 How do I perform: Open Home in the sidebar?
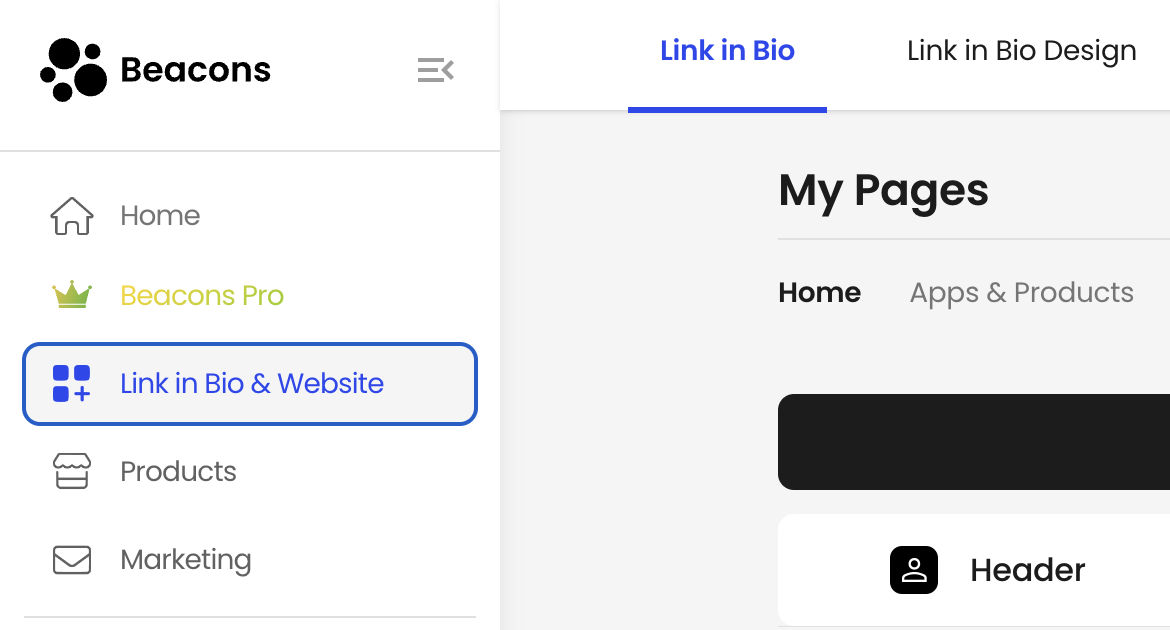click(x=160, y=216)
